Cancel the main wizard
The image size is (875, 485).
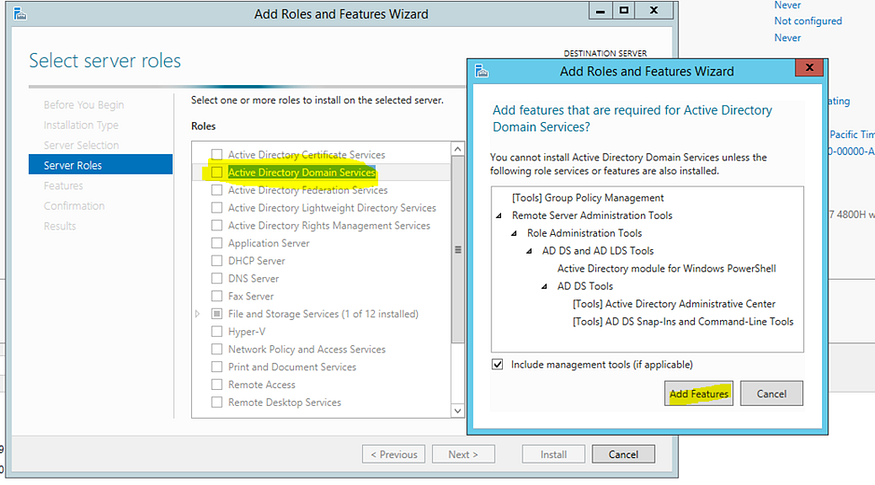click(623, 454)
